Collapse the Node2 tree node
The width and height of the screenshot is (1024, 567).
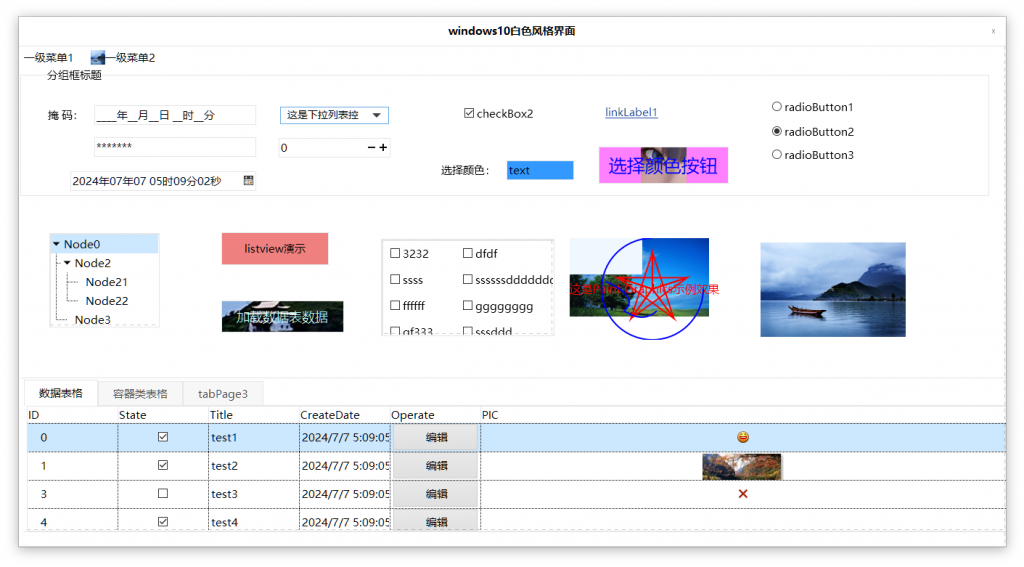[67, 263]
